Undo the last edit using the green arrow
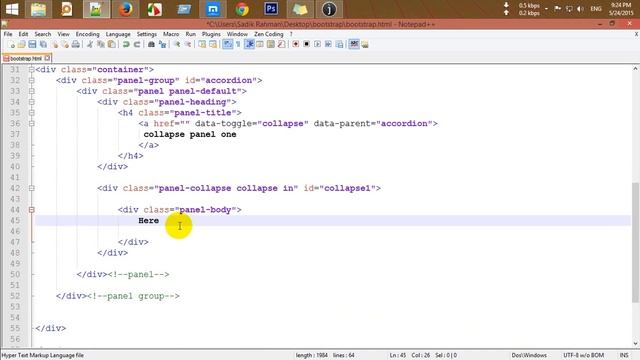The height and width of the screenshot is (360, 640). (x=126, y=44)
